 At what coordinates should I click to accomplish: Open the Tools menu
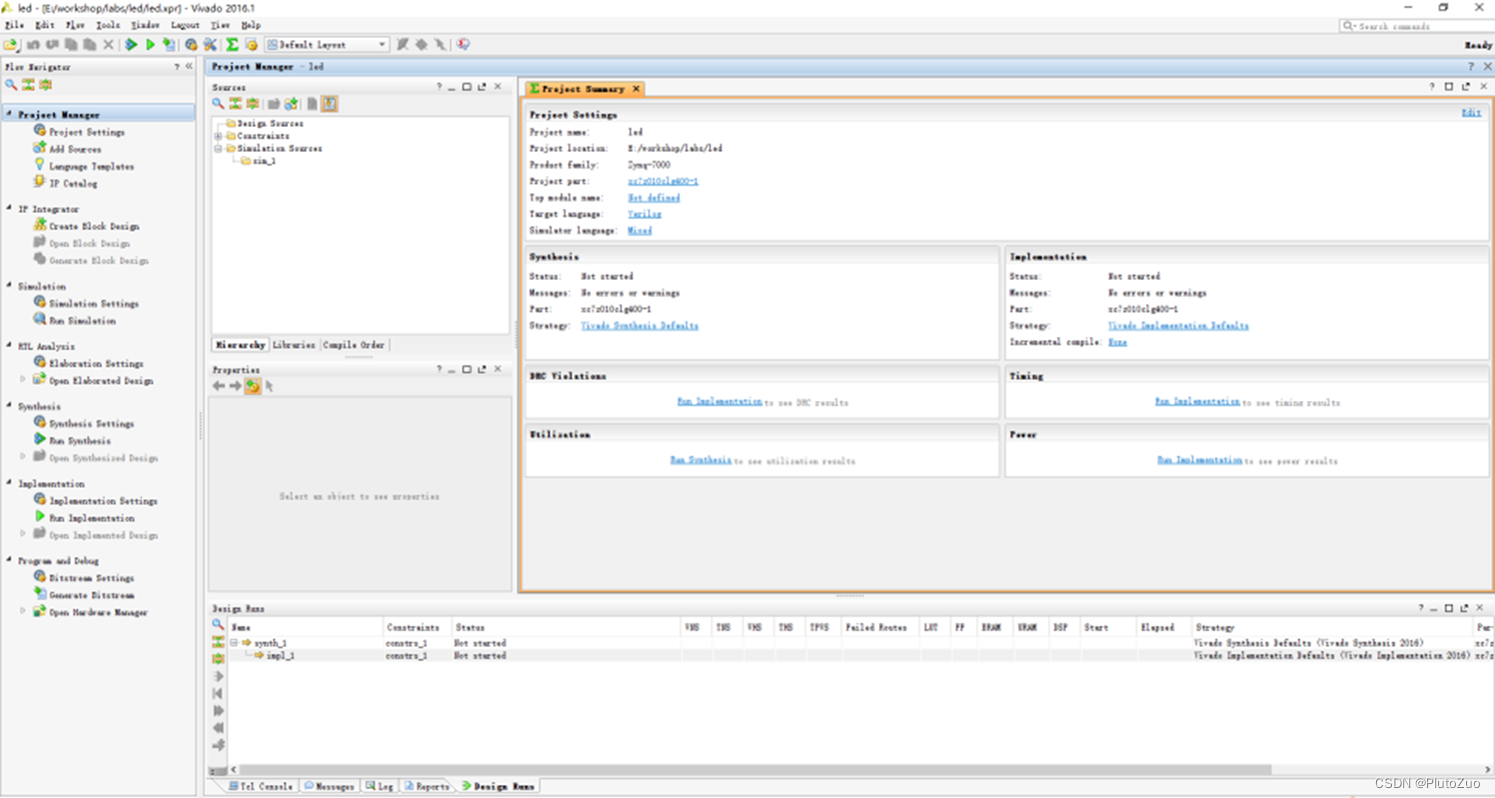tap(107, 25)
